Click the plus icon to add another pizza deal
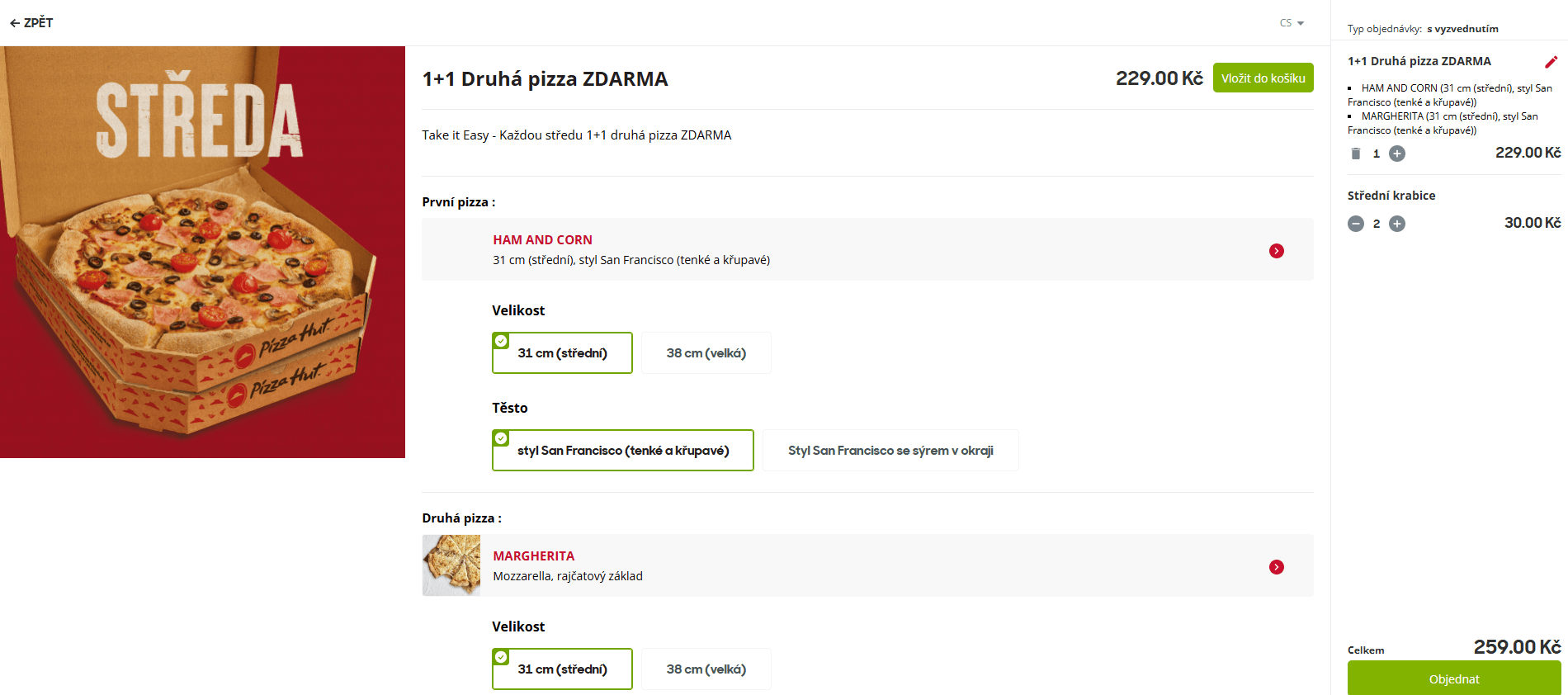 (x=1396, y=153)
